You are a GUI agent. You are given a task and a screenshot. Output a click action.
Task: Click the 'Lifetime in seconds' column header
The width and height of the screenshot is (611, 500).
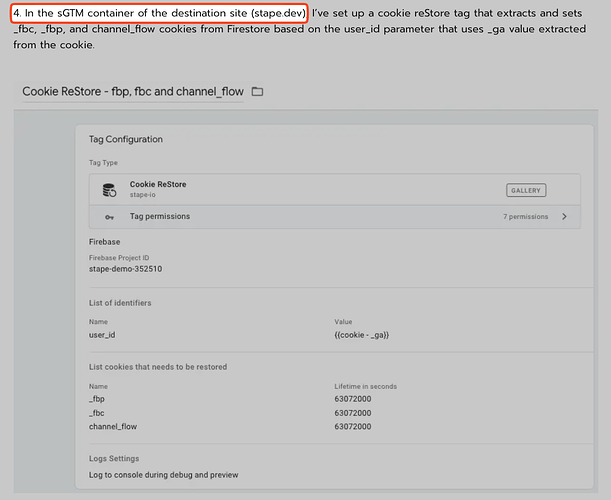[x=366, y=386]
